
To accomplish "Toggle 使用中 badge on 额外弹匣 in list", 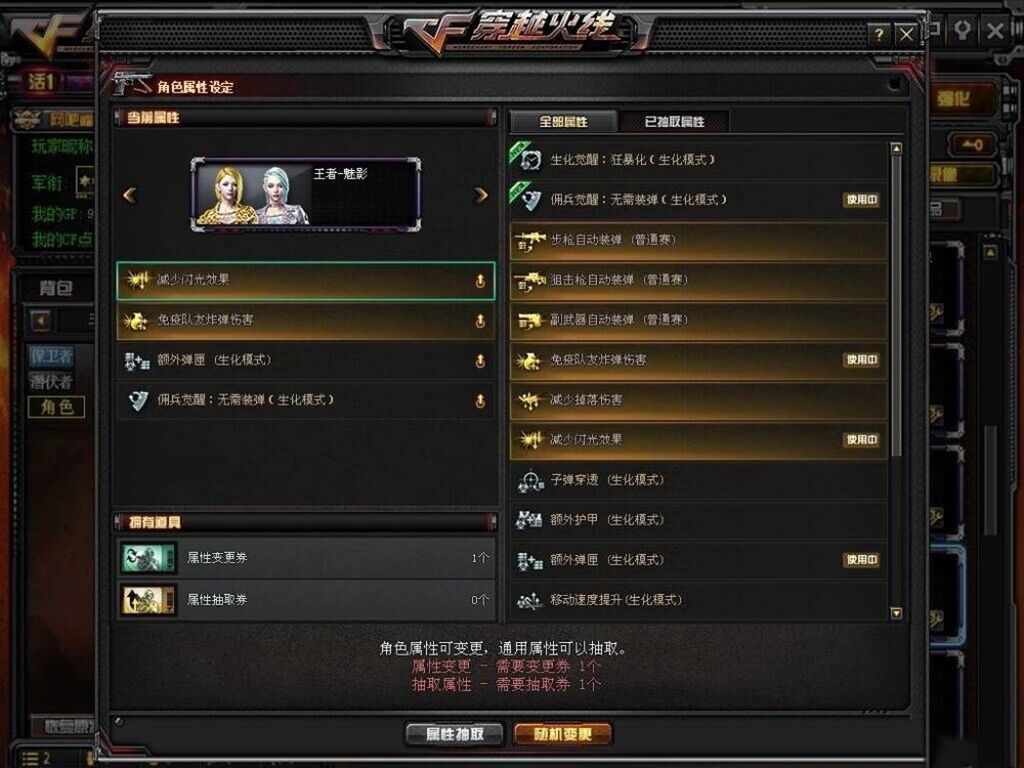I will [861, 560].
